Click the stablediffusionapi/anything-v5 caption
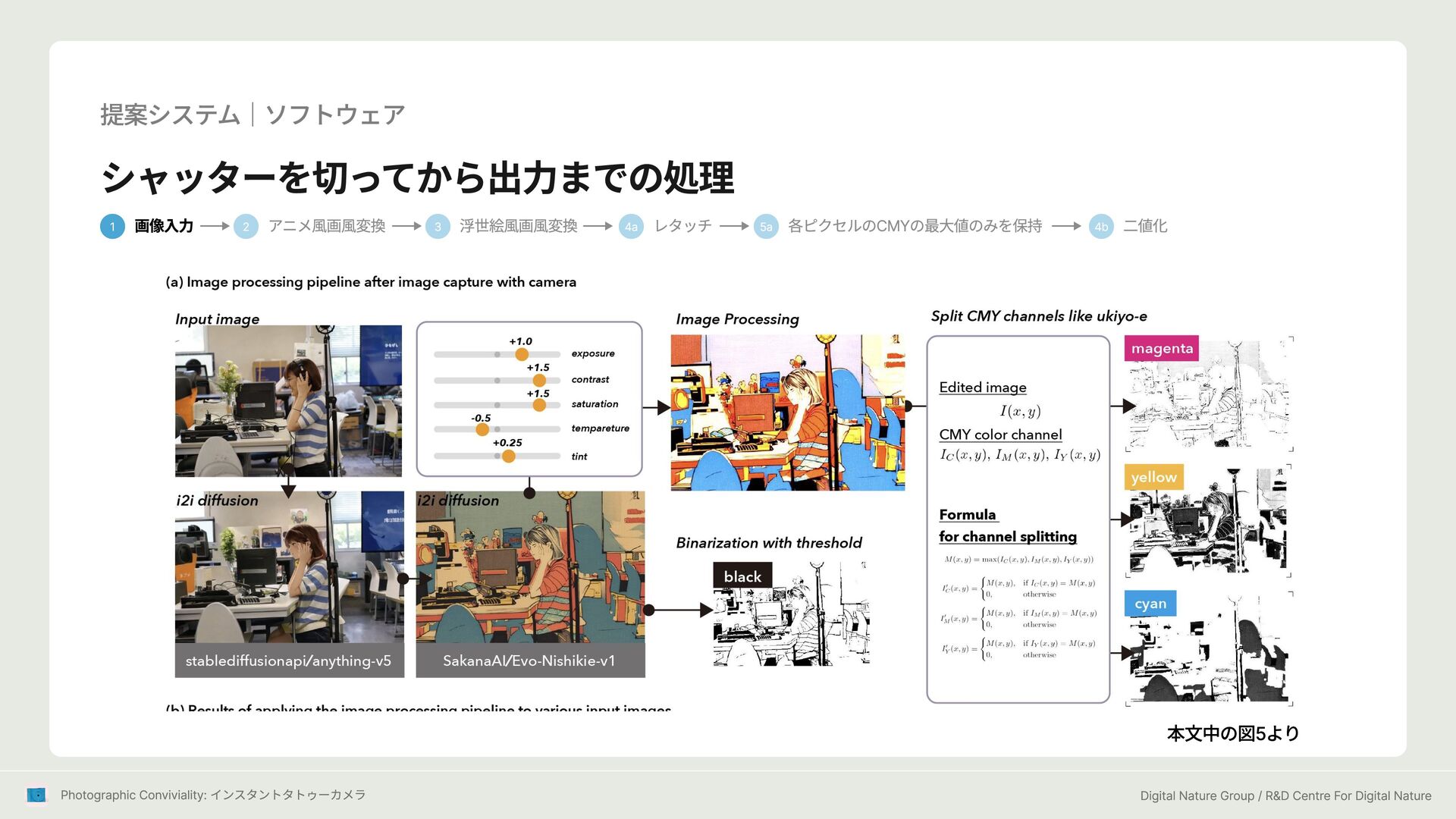This screenshot has width=1456, height=819. [x=288, y=661]
